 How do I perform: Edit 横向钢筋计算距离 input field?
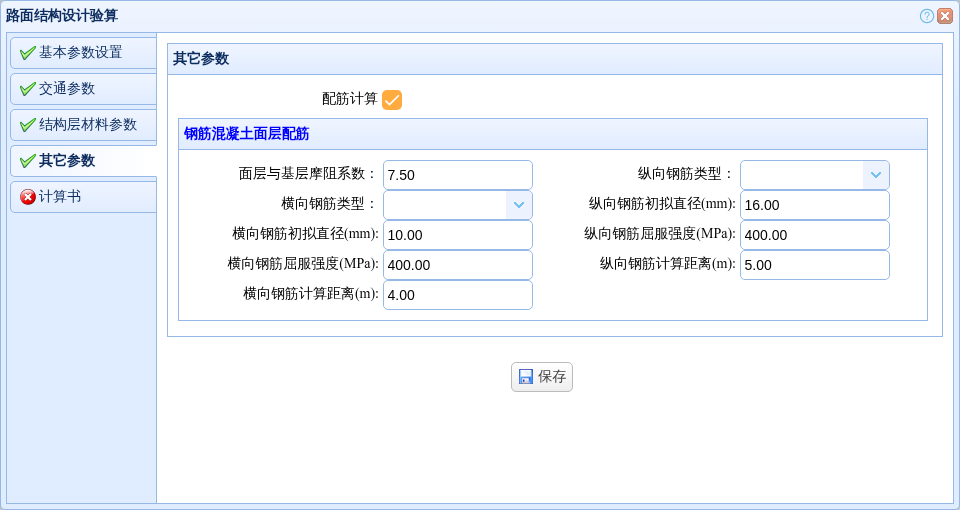[x=457, y=295]
